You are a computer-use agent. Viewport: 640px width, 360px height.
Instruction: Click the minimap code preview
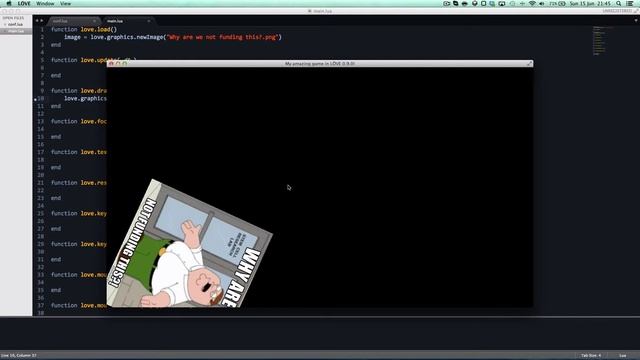click(602, 40)
